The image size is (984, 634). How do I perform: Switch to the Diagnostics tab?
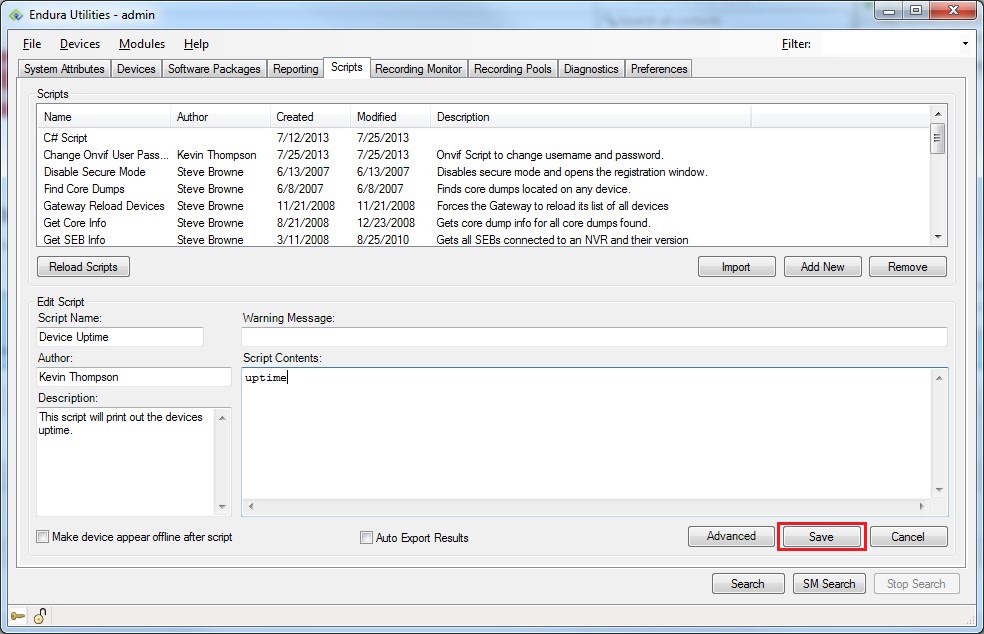click(x=591, y=68)
